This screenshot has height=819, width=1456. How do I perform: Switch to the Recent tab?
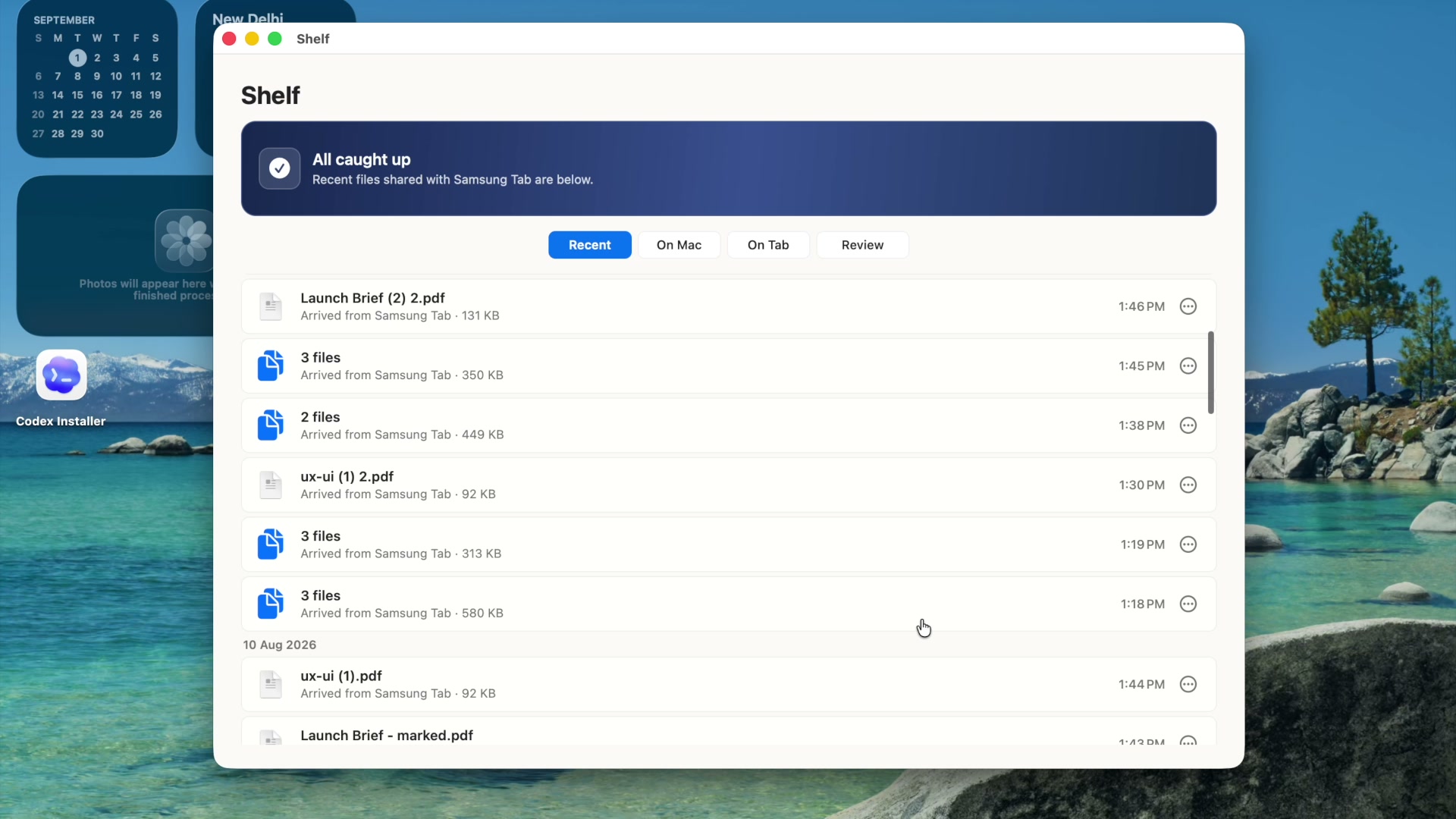point(590,245)
